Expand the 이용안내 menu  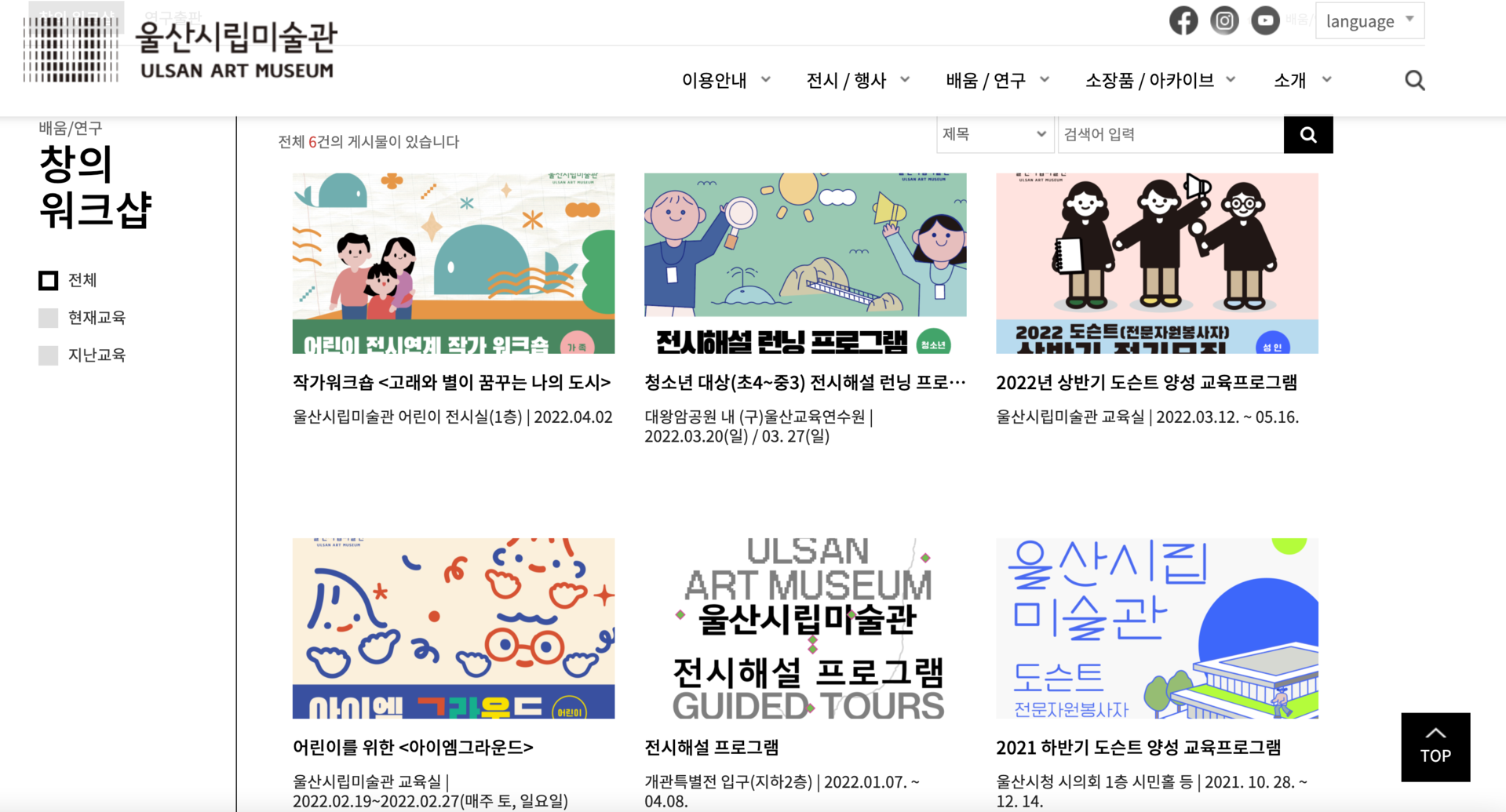click(726, 80)
